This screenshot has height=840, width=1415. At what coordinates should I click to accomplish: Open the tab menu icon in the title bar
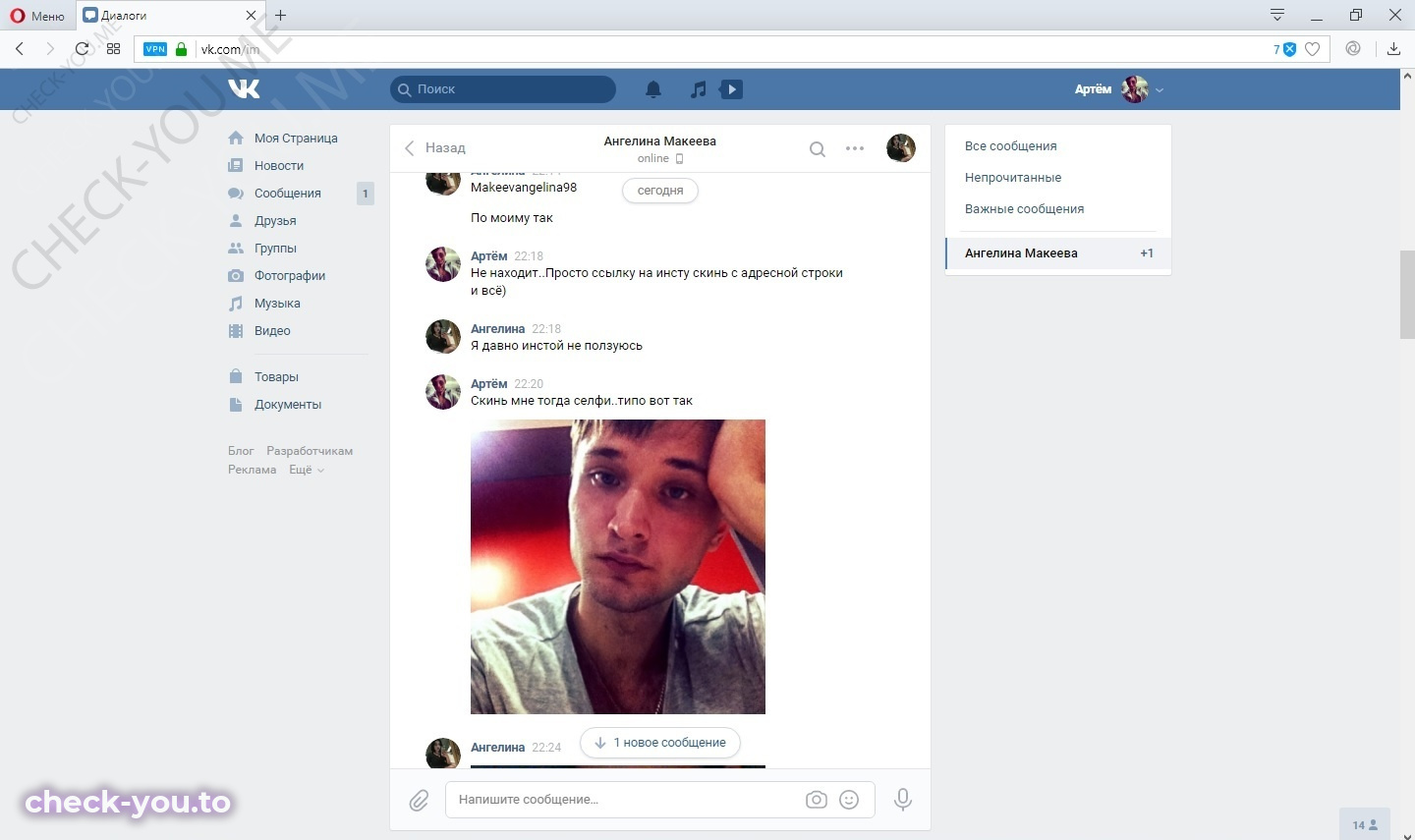tap(1277, 15)
